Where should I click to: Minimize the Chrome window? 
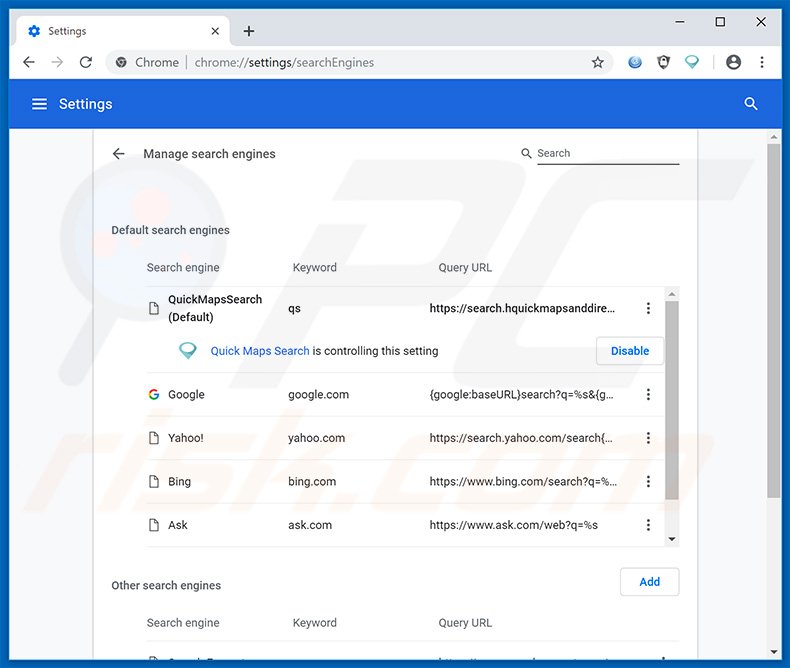tap(680, 22)
